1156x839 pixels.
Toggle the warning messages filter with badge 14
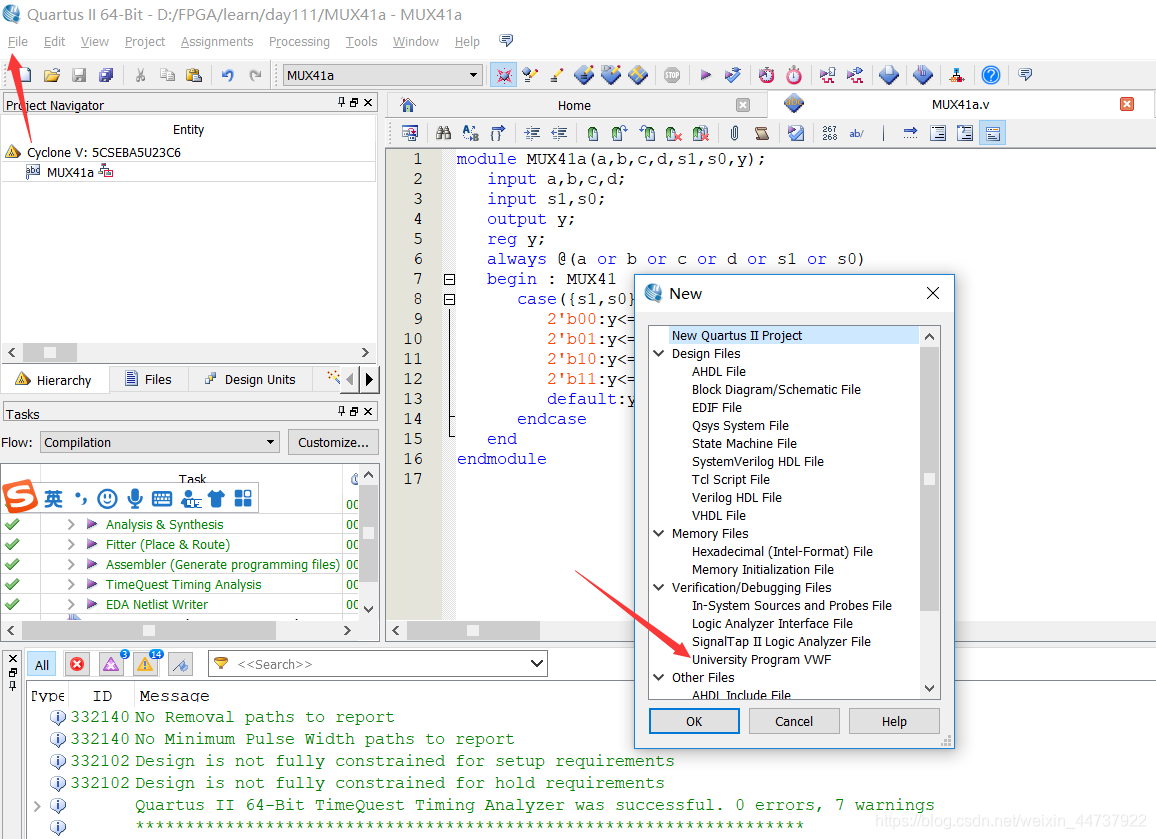pyautogui.click(x=146, y=664)
